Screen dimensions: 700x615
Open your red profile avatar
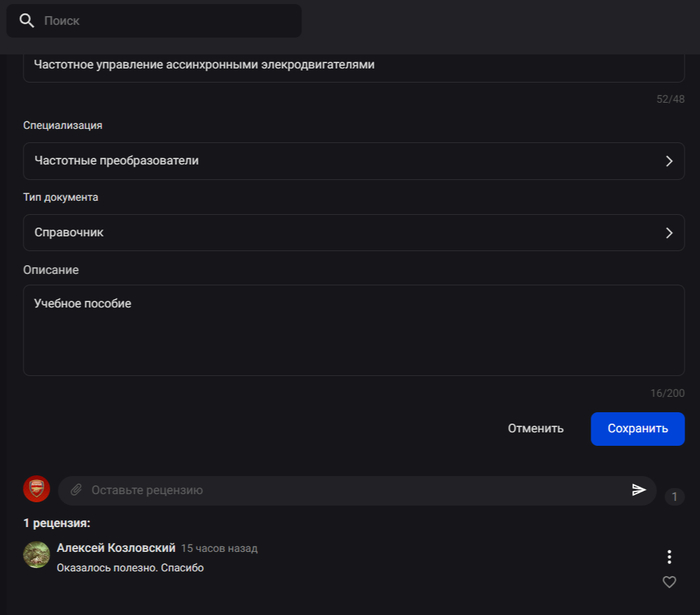click(x=37, y=489)
